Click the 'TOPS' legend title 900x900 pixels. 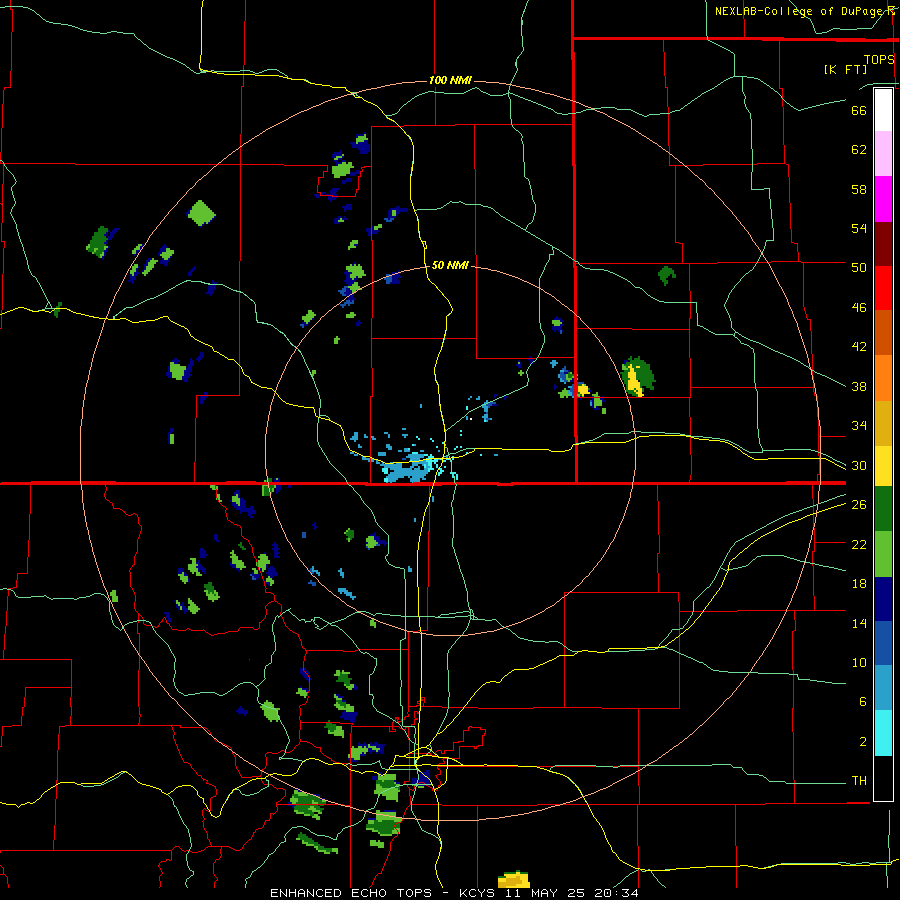tap(879, 59)
